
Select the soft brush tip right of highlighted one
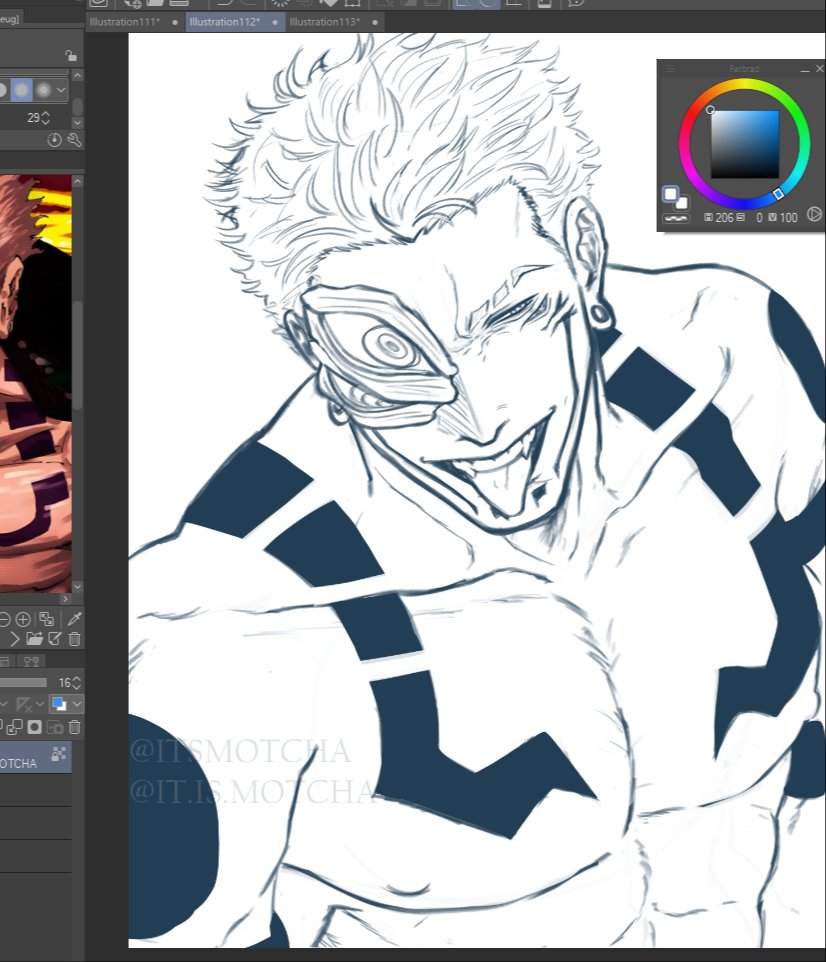click(x=43, y=90)
